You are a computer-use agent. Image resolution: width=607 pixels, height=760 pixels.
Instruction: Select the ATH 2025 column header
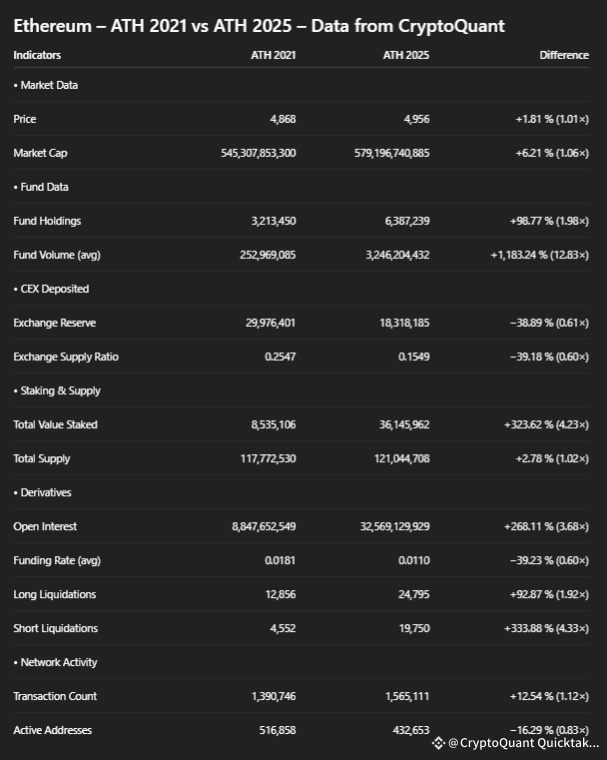pyautogui.click(x=406, y=55)
